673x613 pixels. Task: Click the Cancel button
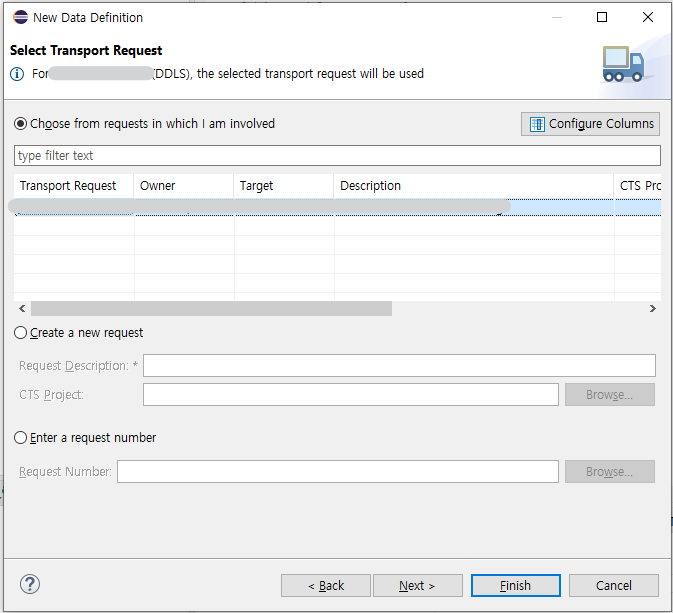(613, 586)
